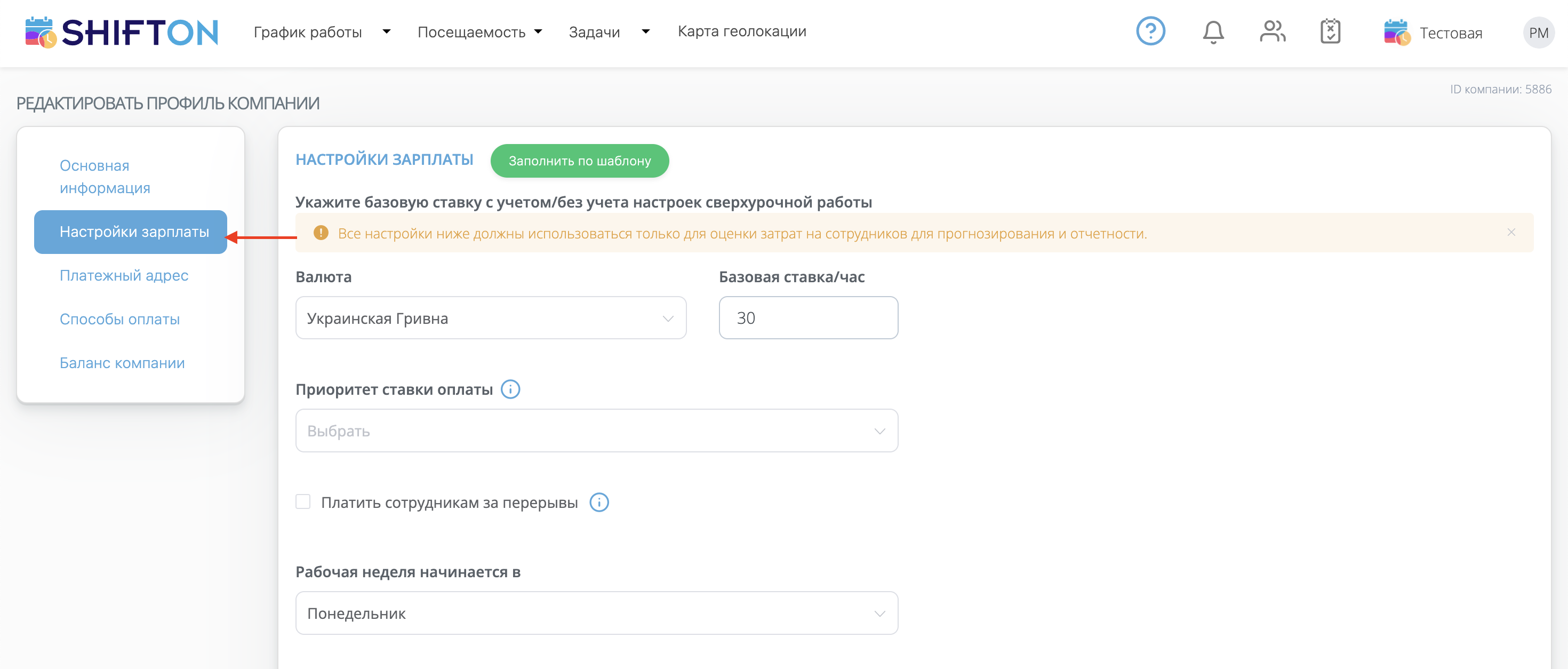Open the clipboard checklist icon
The height and width of the screenshot is (669, 1568).
[x=1331, y=31]
